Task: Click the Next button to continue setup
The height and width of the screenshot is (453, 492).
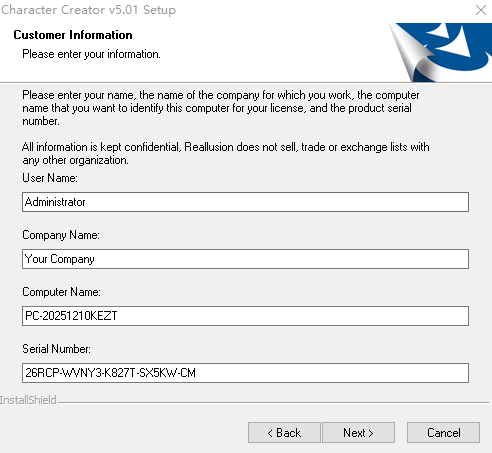Action: (x=358, y=433)
